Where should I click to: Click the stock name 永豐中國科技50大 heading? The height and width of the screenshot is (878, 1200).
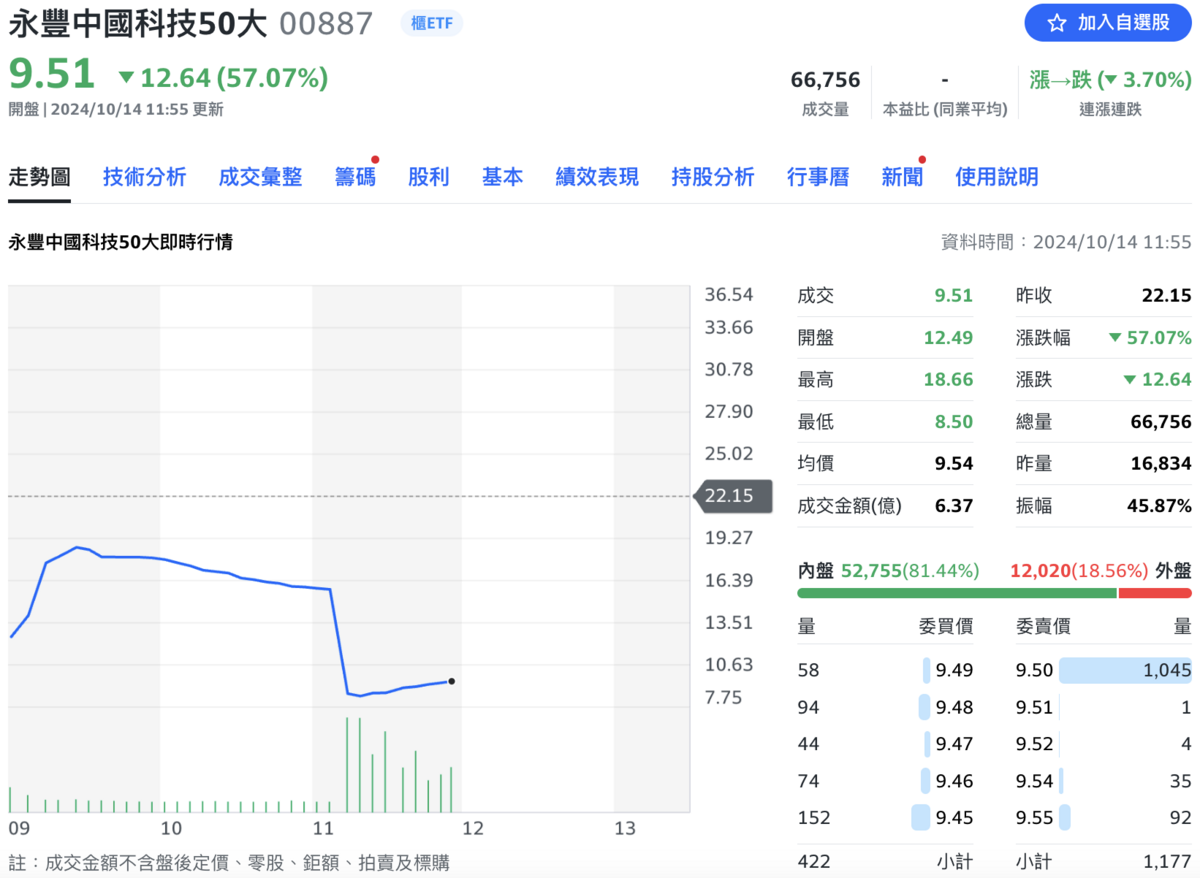(138, 24)
